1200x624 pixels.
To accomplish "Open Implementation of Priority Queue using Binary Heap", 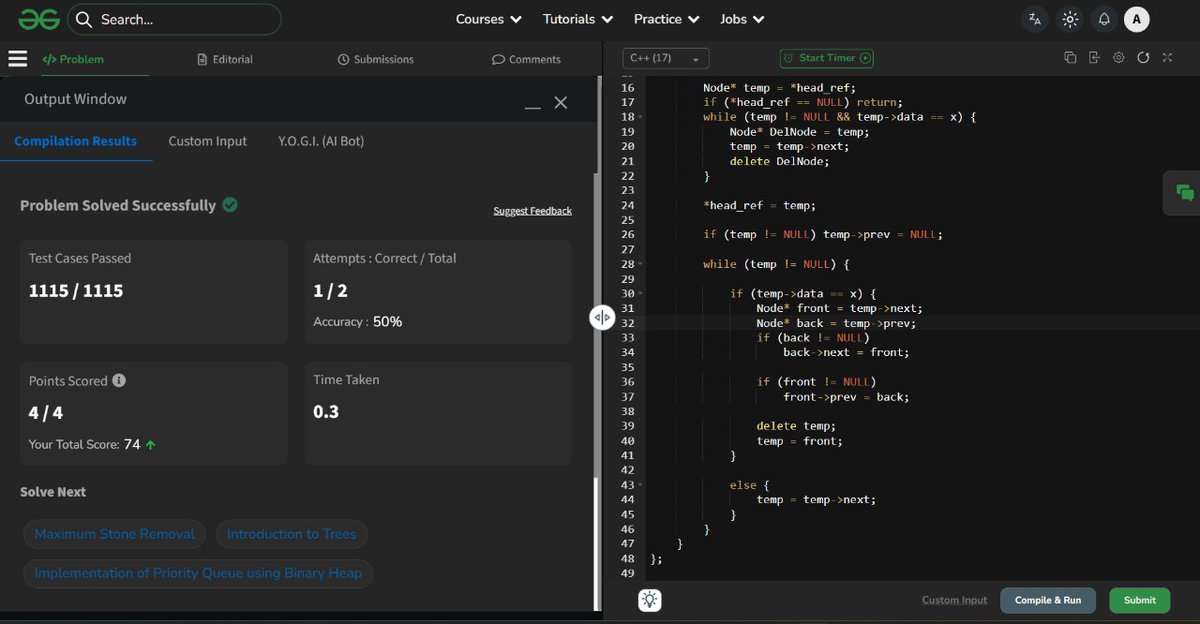I will tap(198, 573).
